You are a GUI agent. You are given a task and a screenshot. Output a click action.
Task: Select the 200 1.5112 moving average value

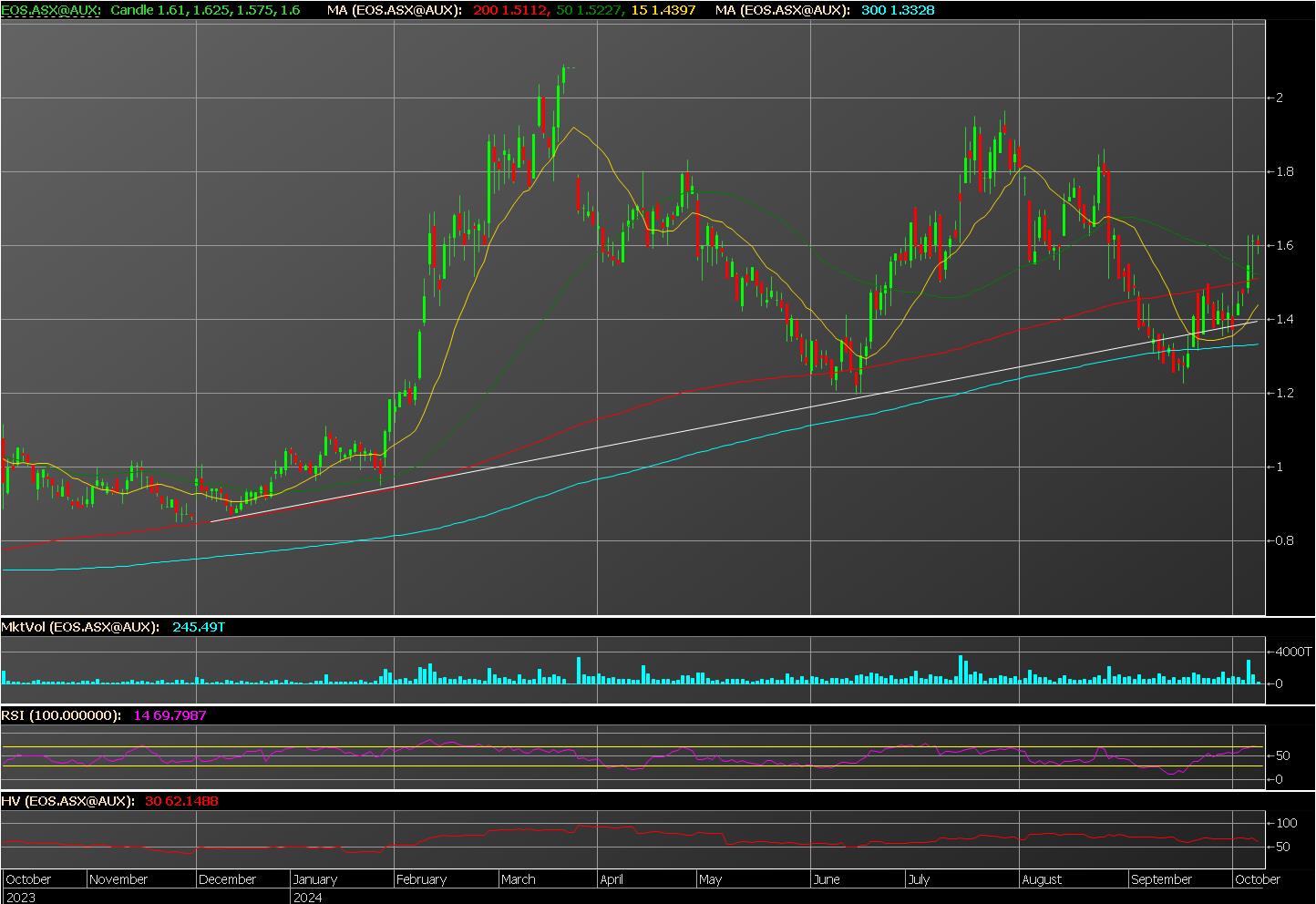(x=510, y=10)
